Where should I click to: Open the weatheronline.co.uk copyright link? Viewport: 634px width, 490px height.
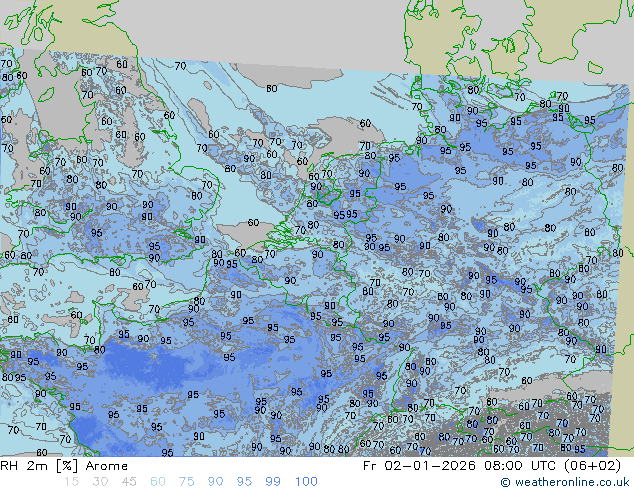pyautogui.click(x=565, y=482)
